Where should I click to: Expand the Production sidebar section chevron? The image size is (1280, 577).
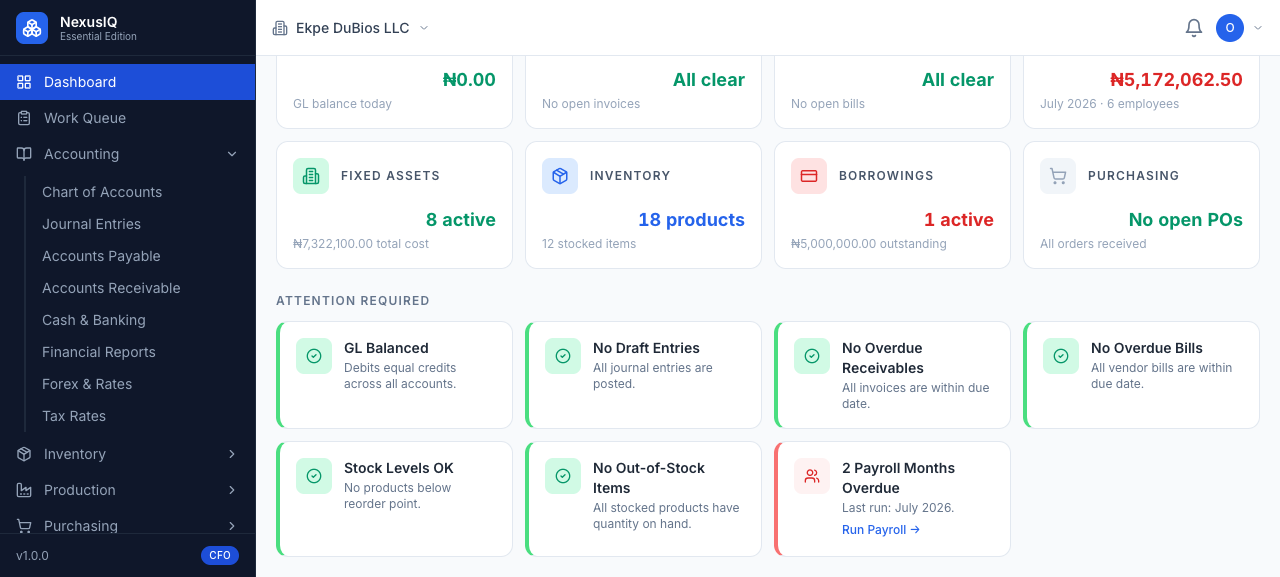pos(232,490)
